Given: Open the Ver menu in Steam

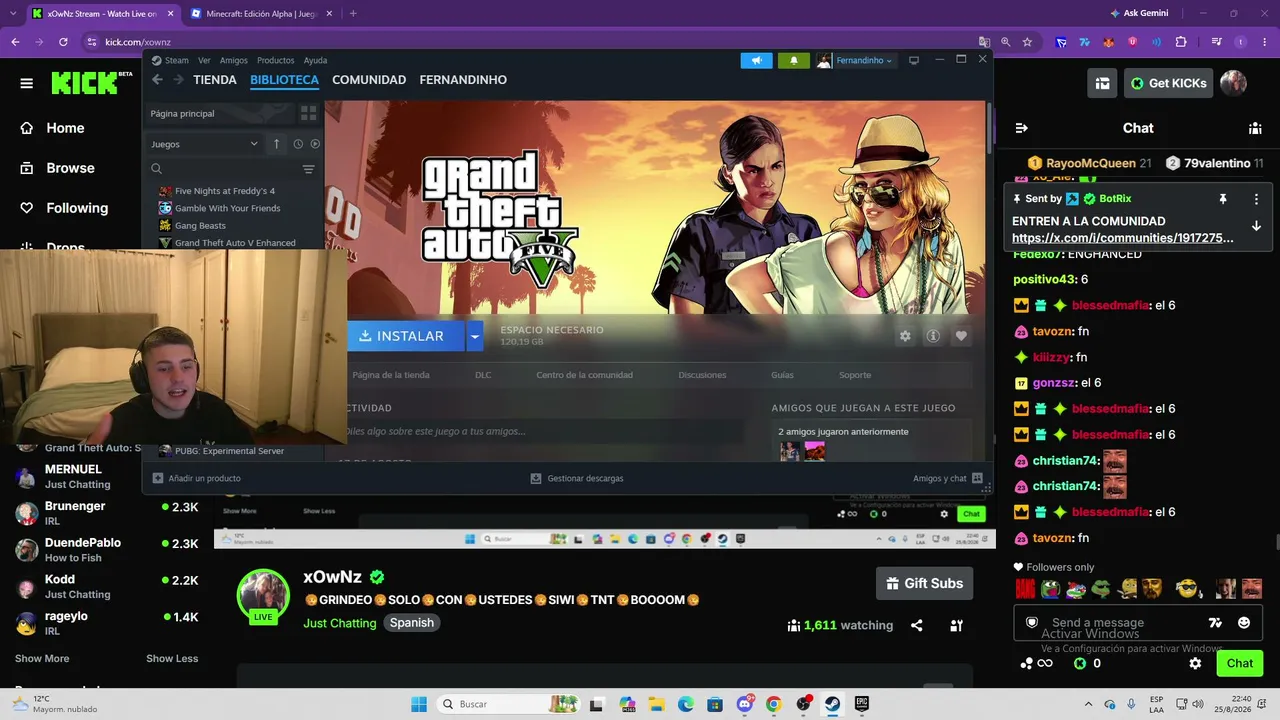Looking at the screenshot, I should coord(204,60).
